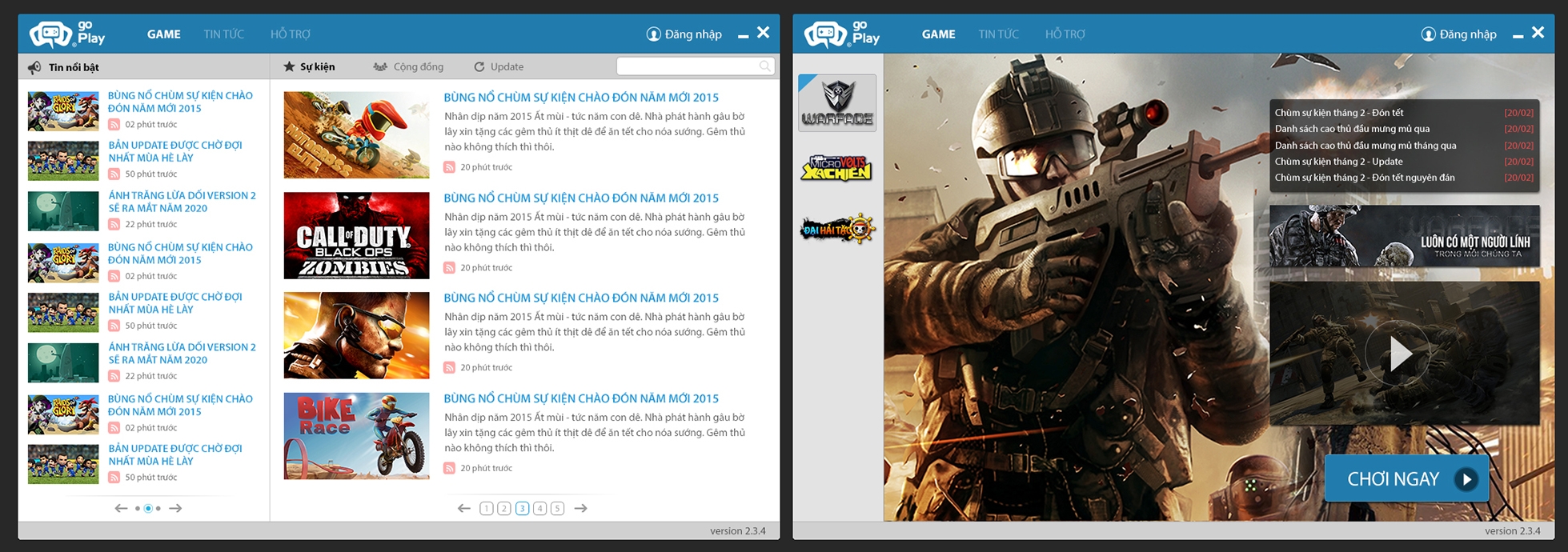This screenshot has height=552, width=1568.
Task: Open 'Danh sách cao thủ đầu mừng mủ tháng qua'
Action: click(1365, 146)
